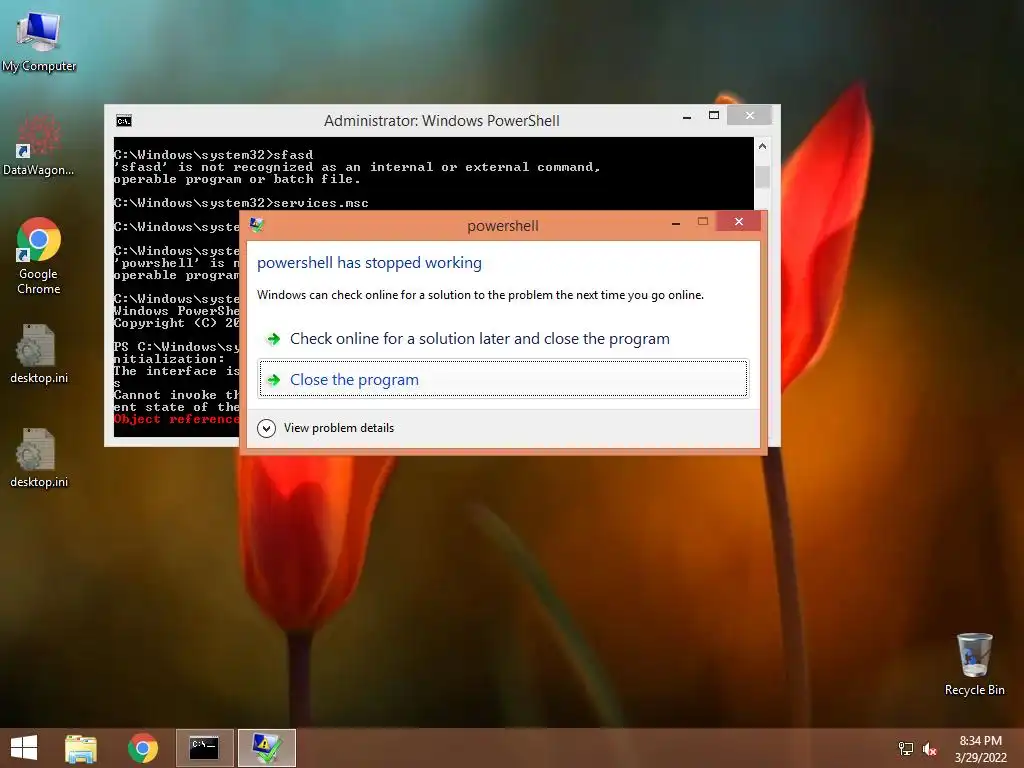1024x768 pixels.
Task: Click the PowerShell window system menu icon
Action: 124,121
